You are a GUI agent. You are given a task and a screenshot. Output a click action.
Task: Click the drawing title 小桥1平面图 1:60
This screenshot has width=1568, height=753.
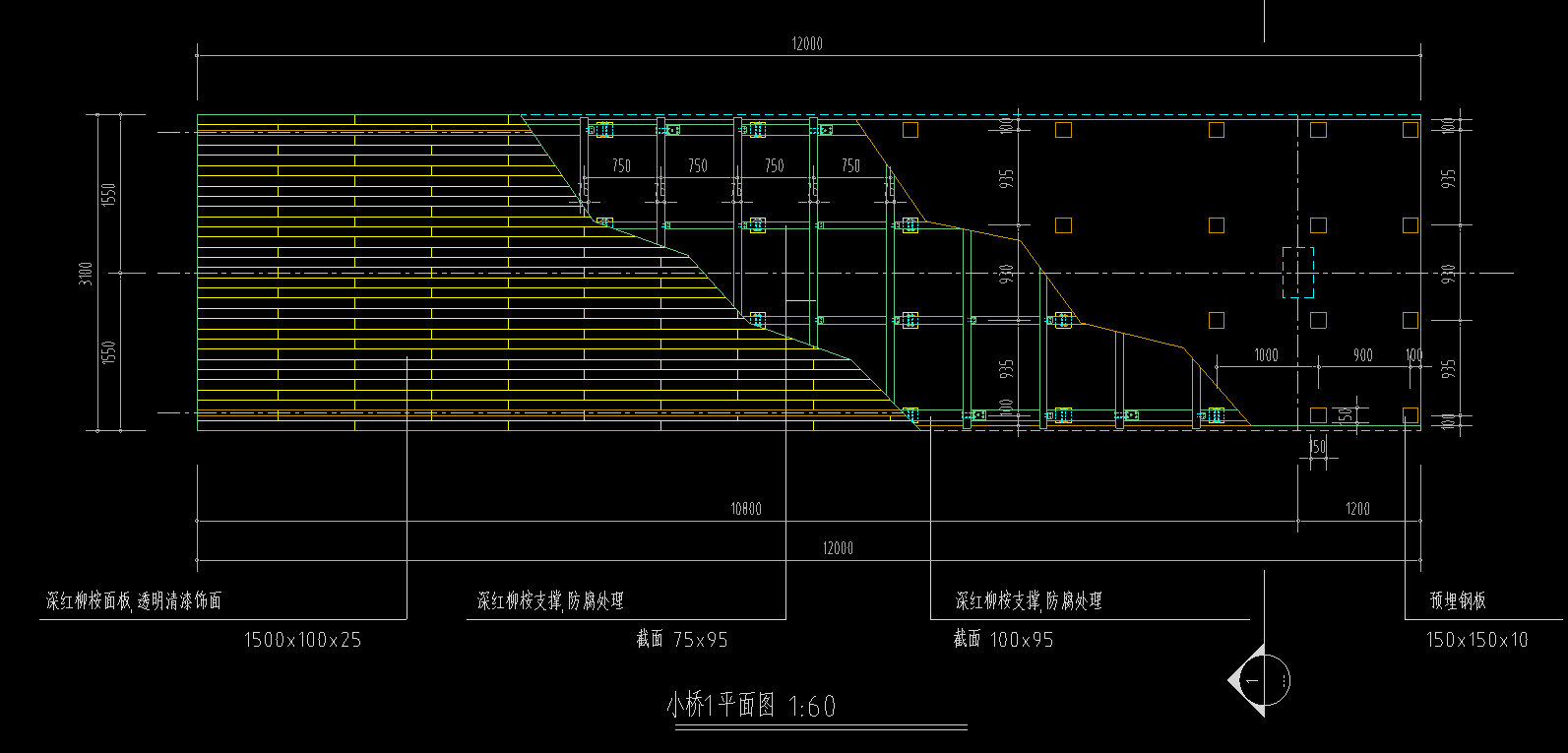coord(751,706)
